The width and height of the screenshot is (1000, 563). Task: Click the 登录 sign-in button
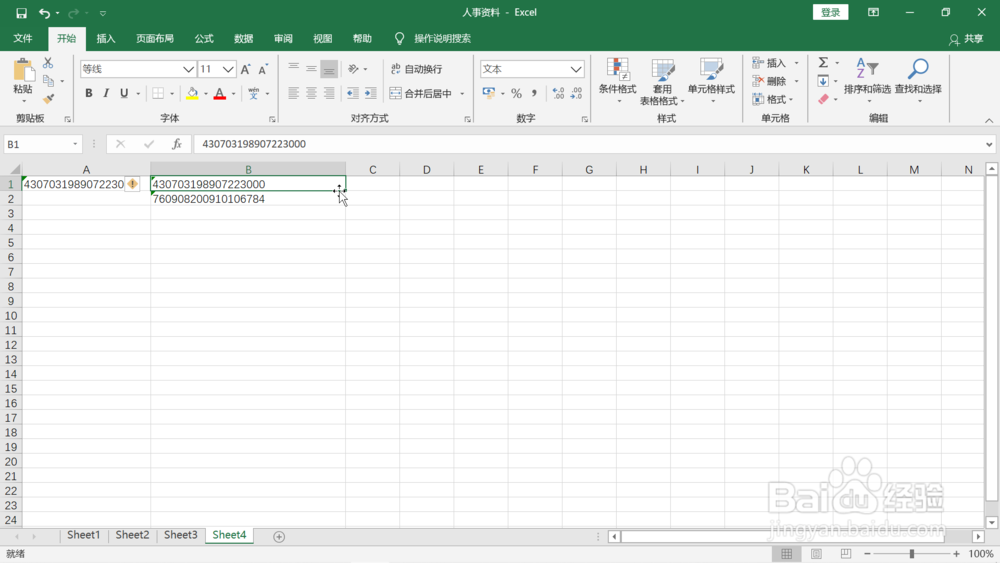click(830, 12)
